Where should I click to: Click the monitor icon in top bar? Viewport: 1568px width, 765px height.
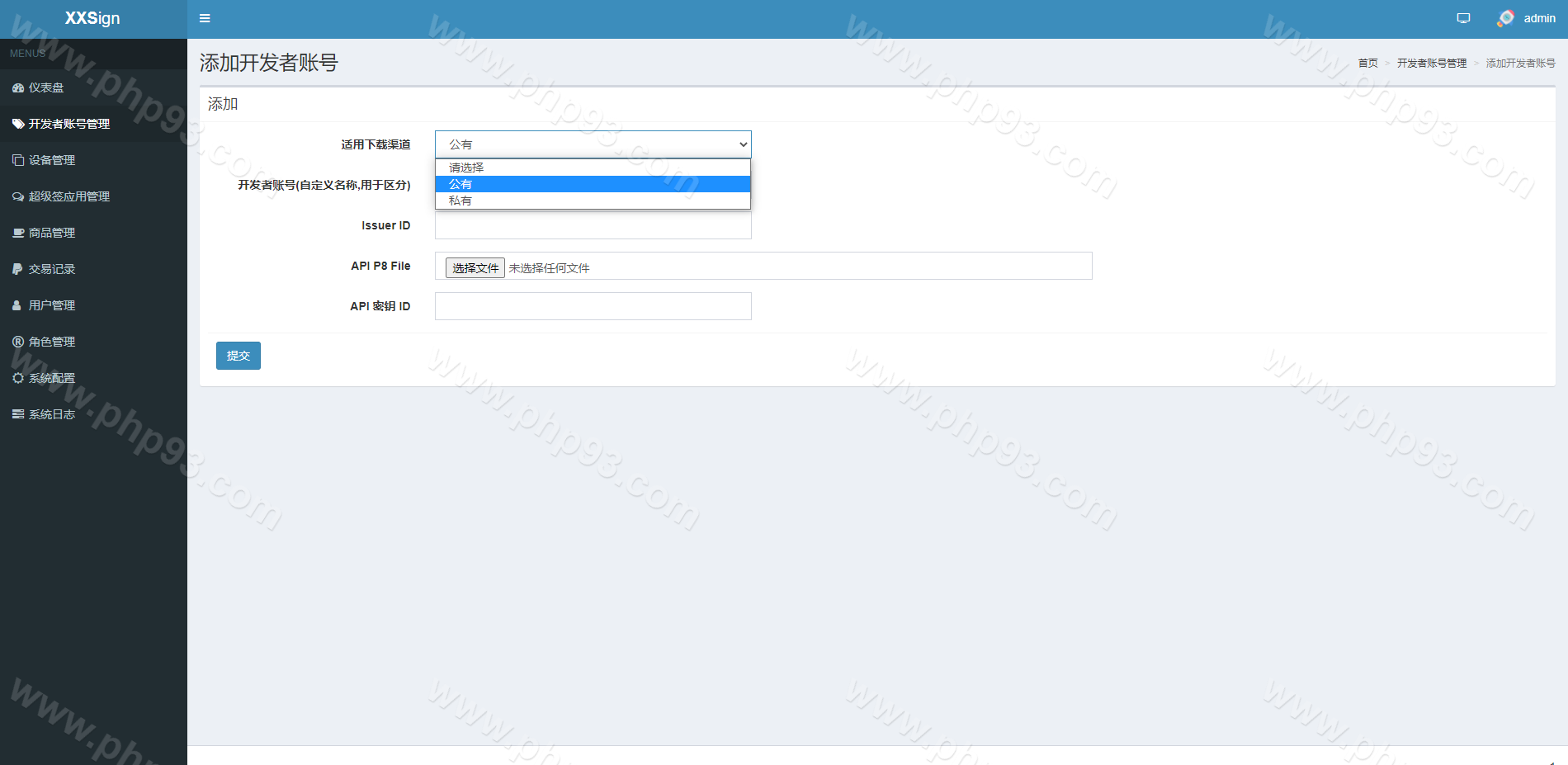point(1463,18)
